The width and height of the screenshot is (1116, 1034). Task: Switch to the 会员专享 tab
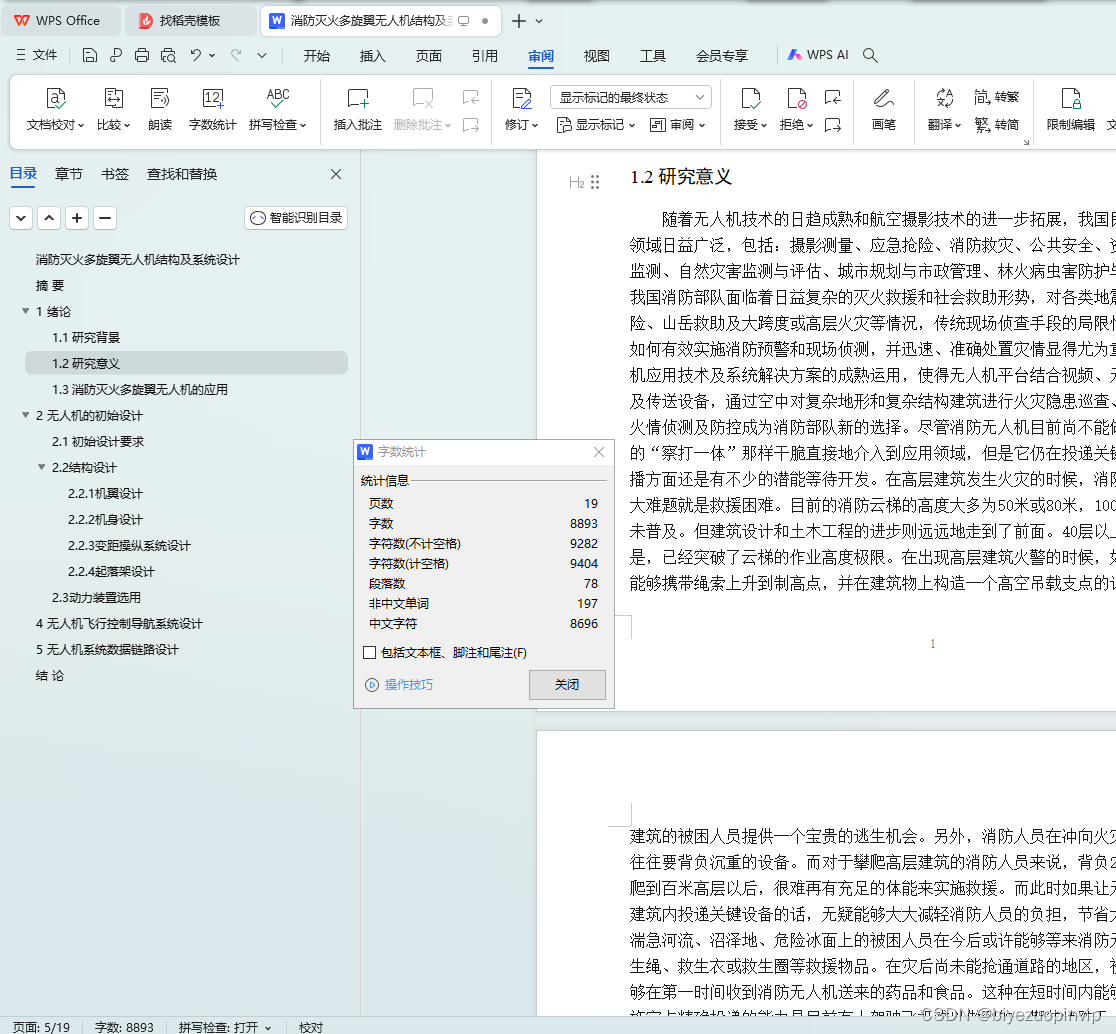pos(722,56)
